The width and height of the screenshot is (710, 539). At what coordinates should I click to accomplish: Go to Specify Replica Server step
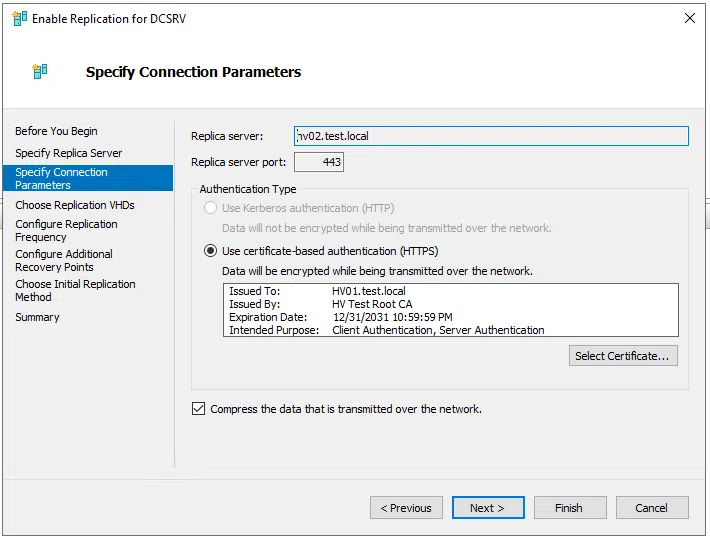coord(68,153)
